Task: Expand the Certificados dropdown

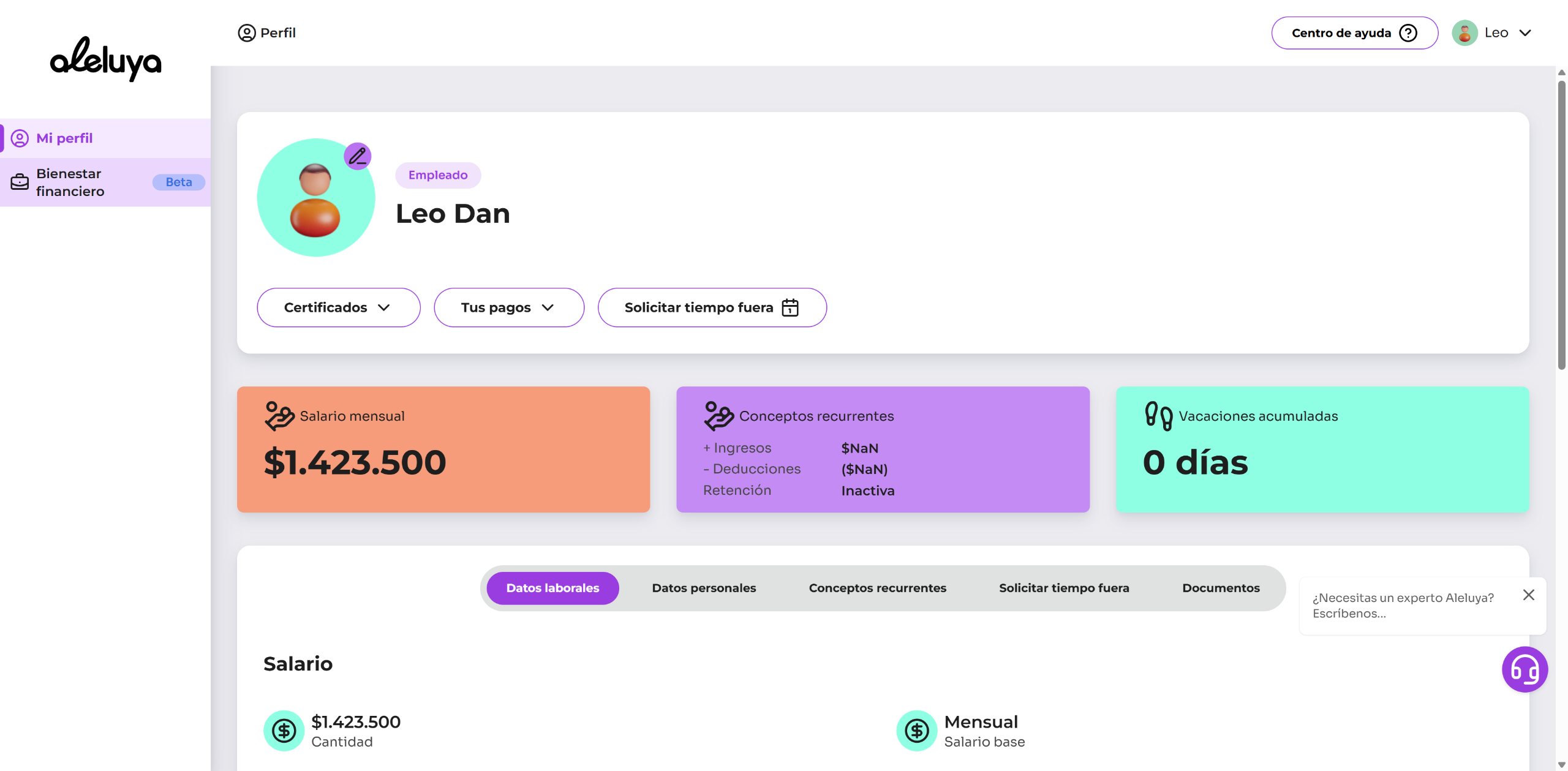Action: point(338,307)
